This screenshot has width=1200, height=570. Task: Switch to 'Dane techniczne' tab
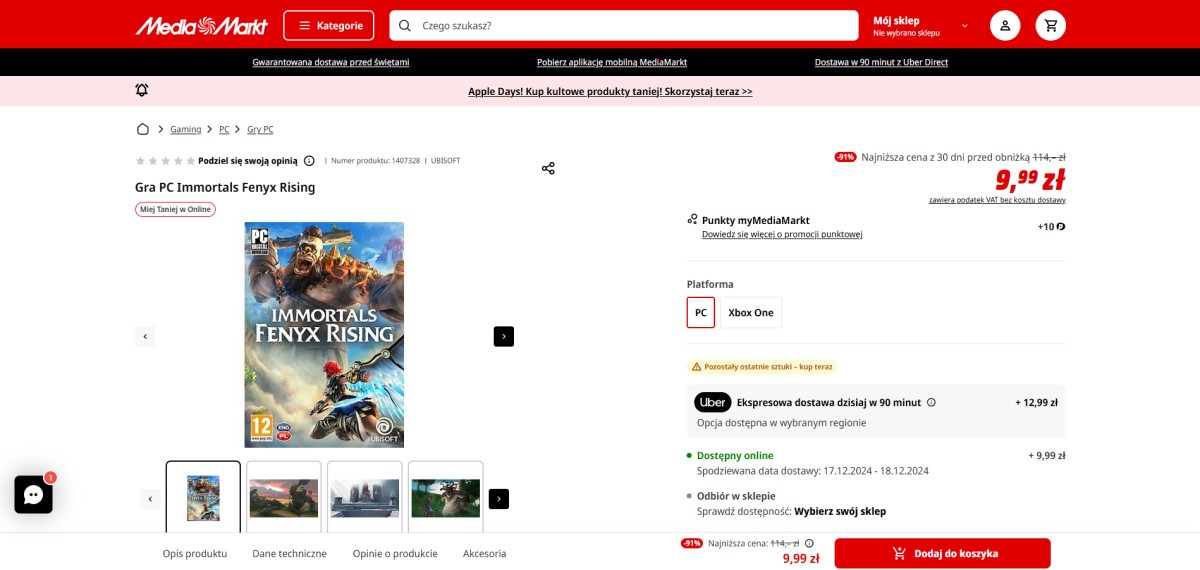(290, 553)
